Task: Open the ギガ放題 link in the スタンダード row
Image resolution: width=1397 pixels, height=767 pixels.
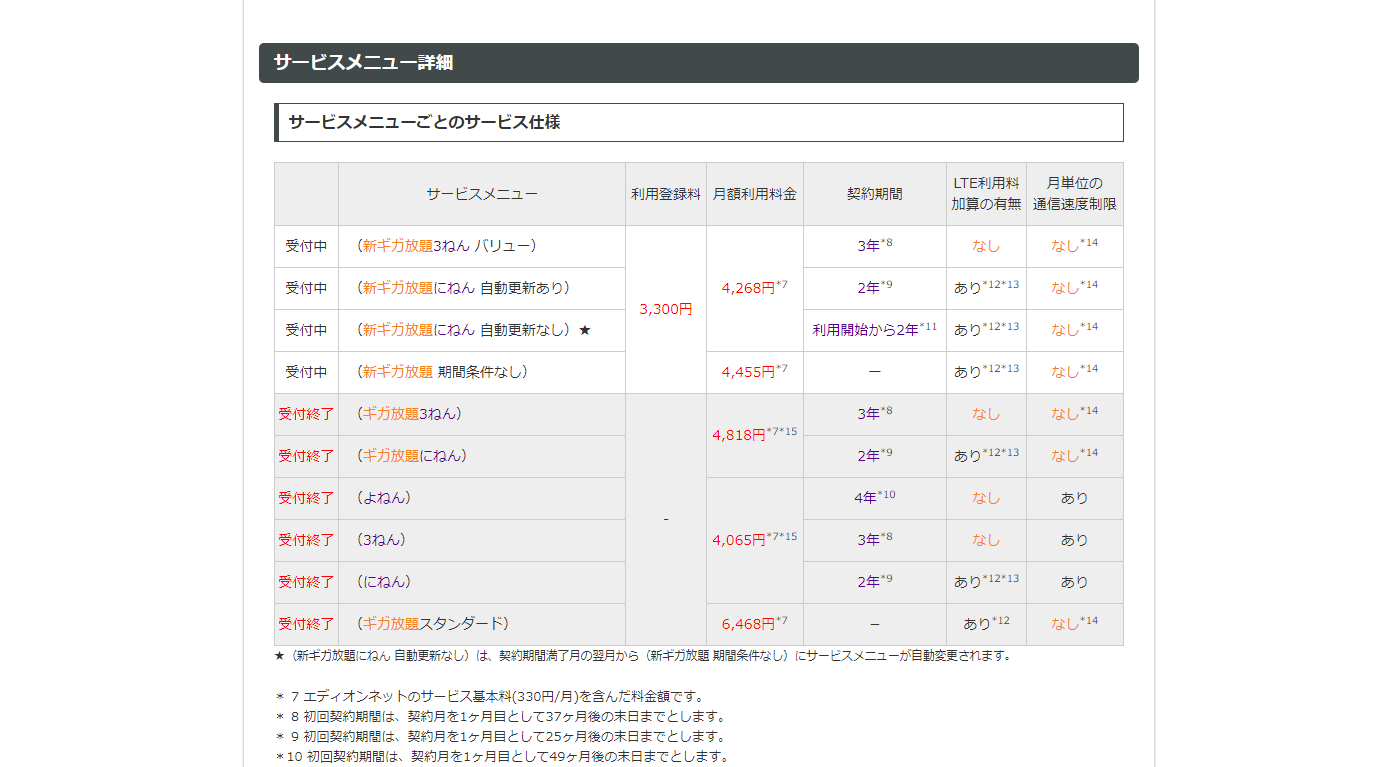Action: (391, 624)
